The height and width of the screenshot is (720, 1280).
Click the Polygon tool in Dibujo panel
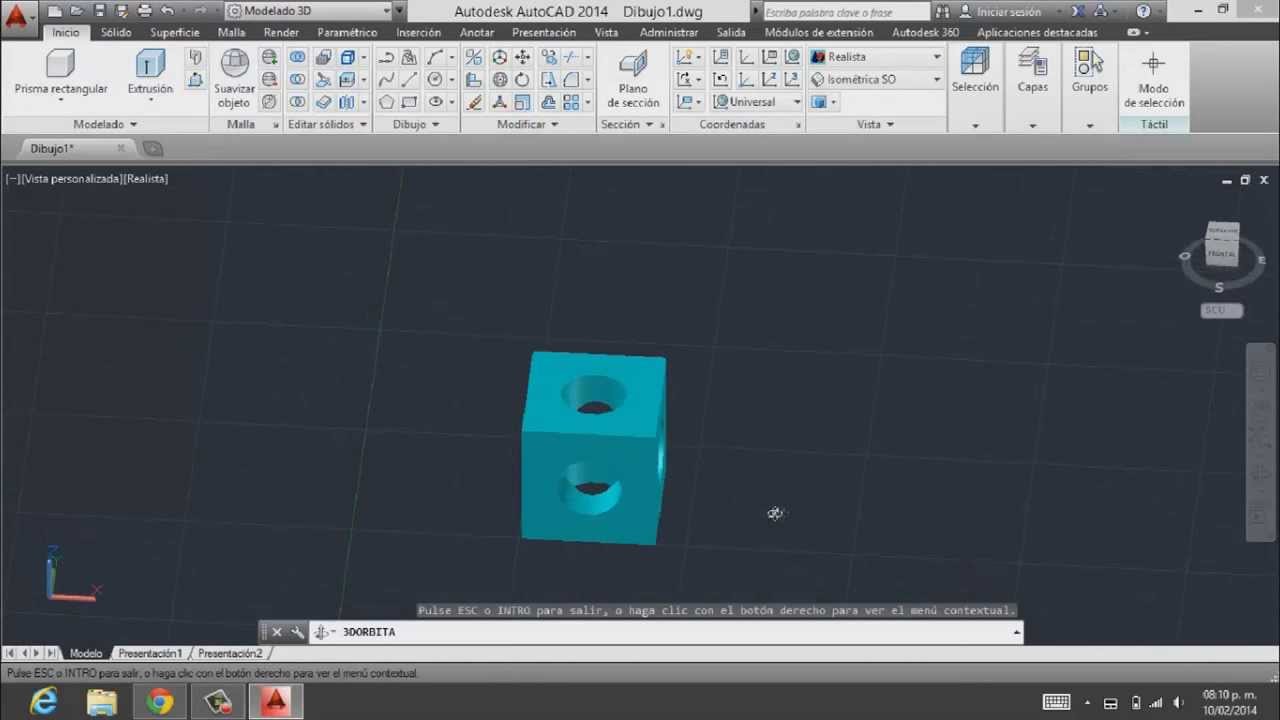click(x=386, y=102)
